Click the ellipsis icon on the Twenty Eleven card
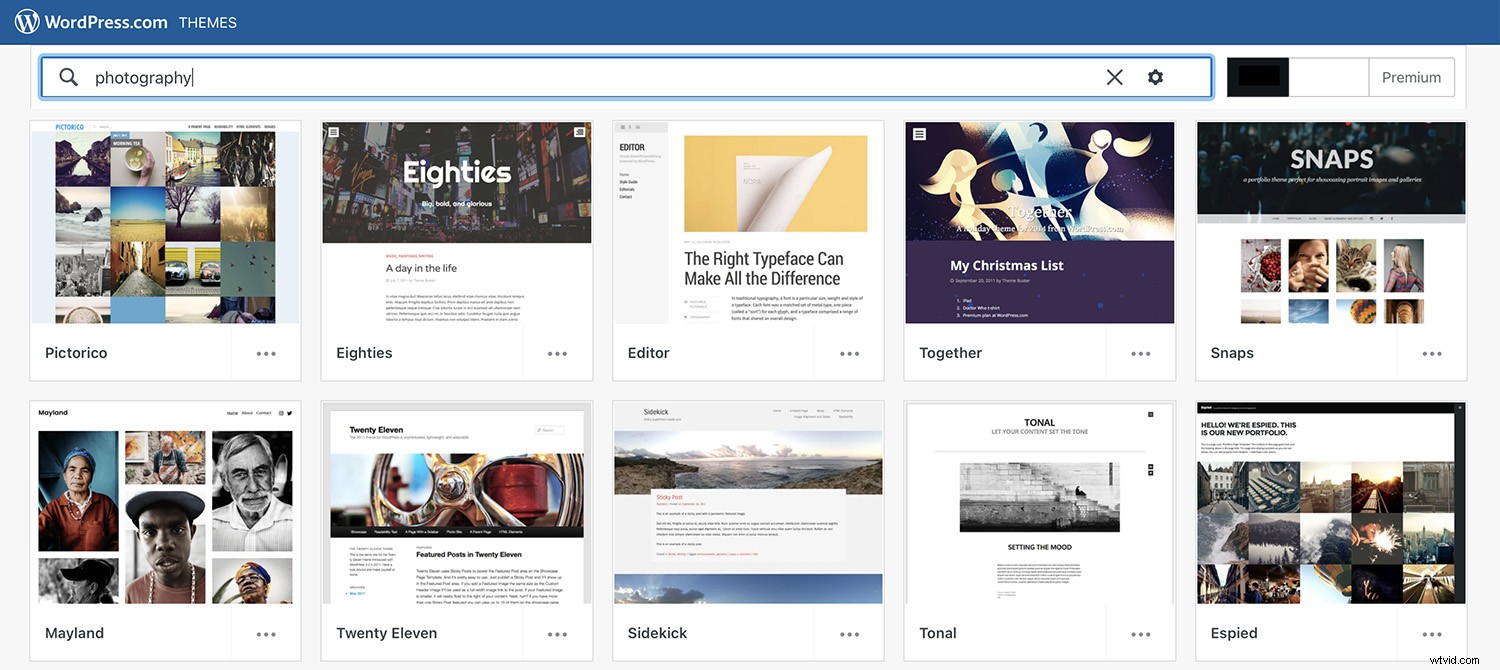The height and width of the screenshot is (670, 1500). click(556, 634)
